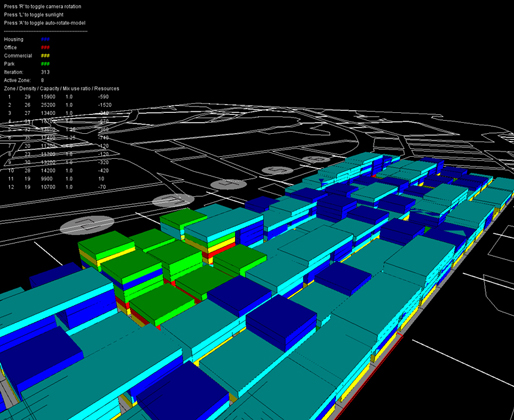This screenshot has height=420, width=514.
Task: Select the zone 5 circular marker
Action: coord(278,171)
